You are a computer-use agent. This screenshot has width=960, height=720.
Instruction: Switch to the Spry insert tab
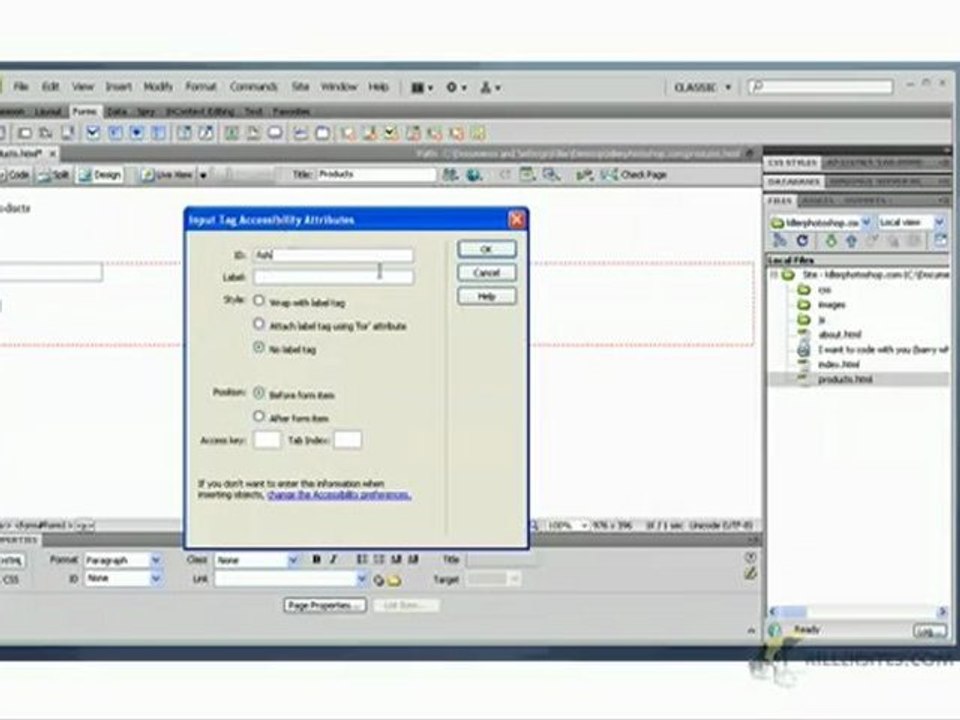tap(146, 111)
